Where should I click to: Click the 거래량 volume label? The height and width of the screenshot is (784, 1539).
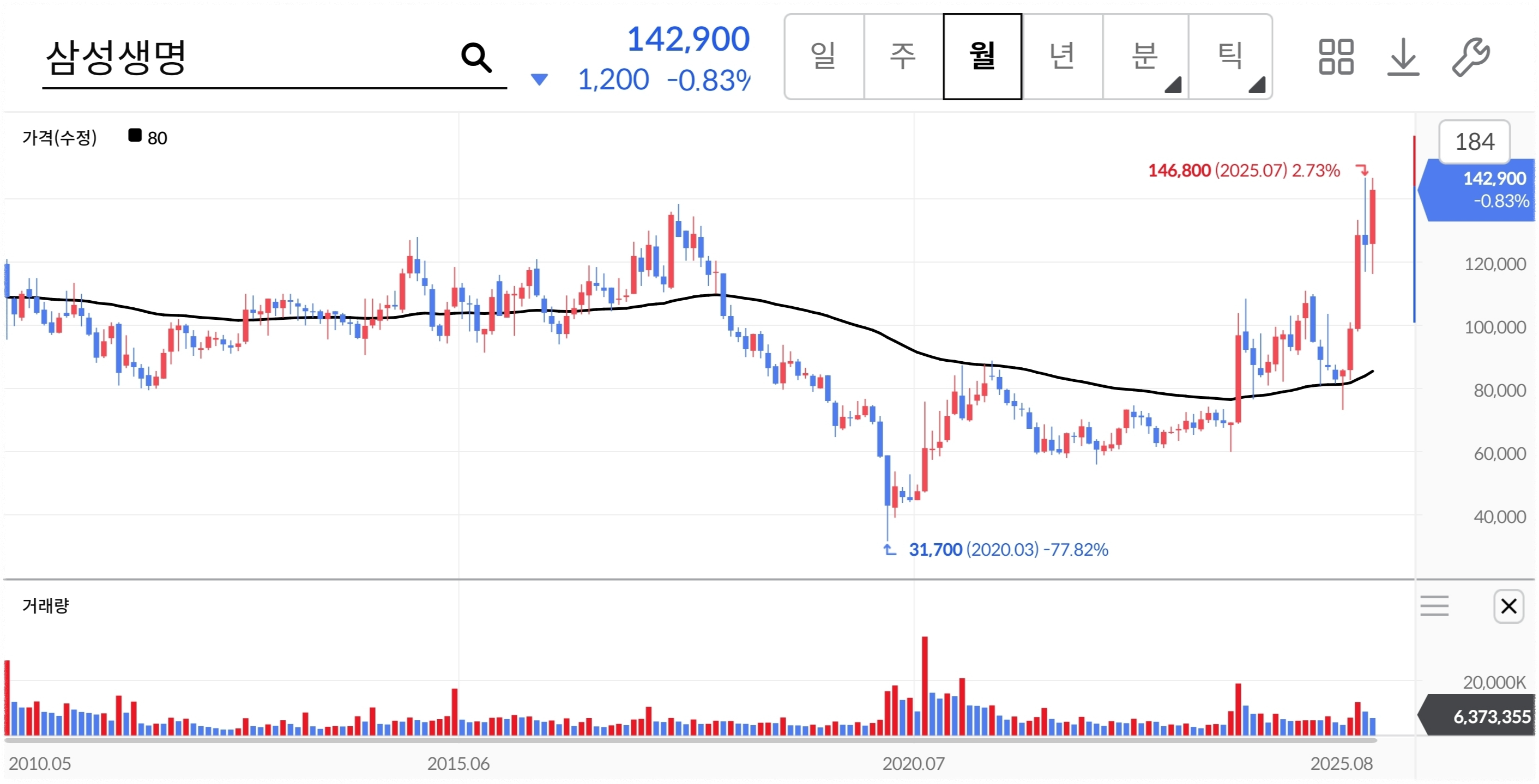tap(45, 606)
